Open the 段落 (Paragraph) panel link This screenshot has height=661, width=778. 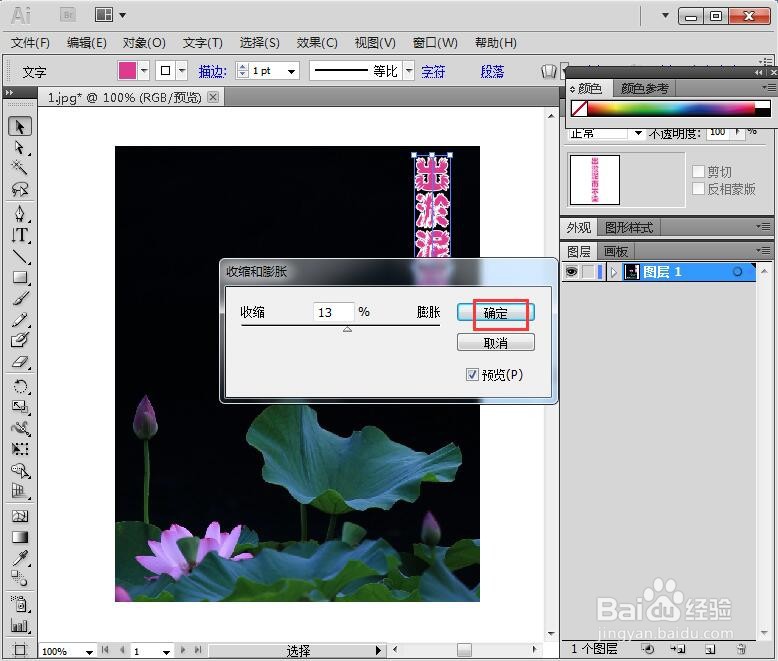[492, 71]
